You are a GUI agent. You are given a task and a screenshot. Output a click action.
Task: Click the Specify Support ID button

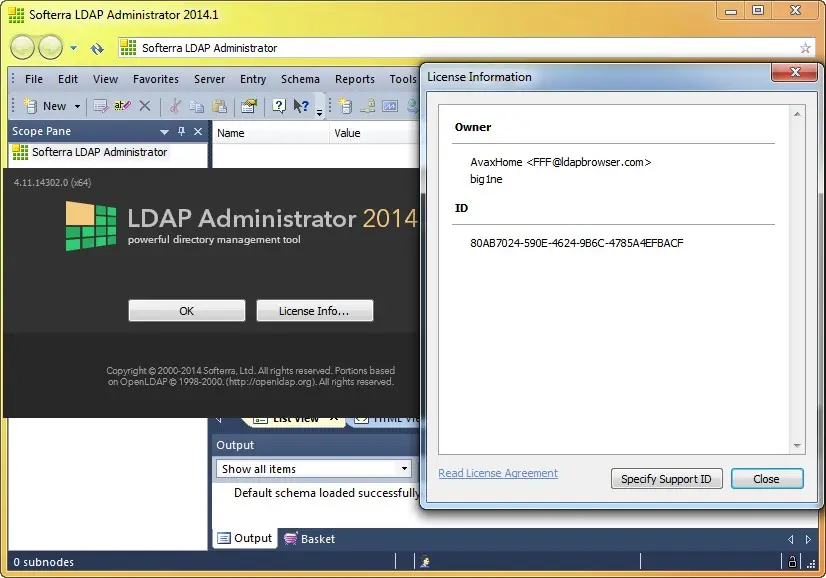[666, 479]
